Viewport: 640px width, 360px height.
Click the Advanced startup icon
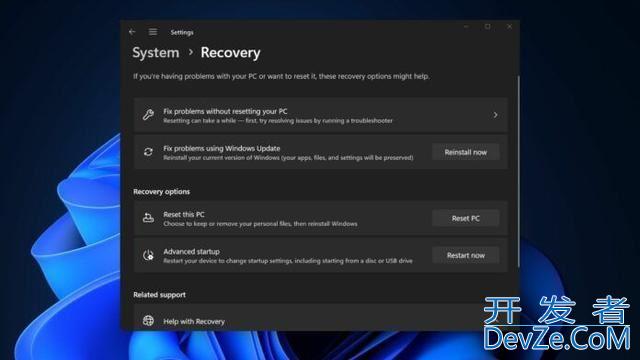pos(148,256)
